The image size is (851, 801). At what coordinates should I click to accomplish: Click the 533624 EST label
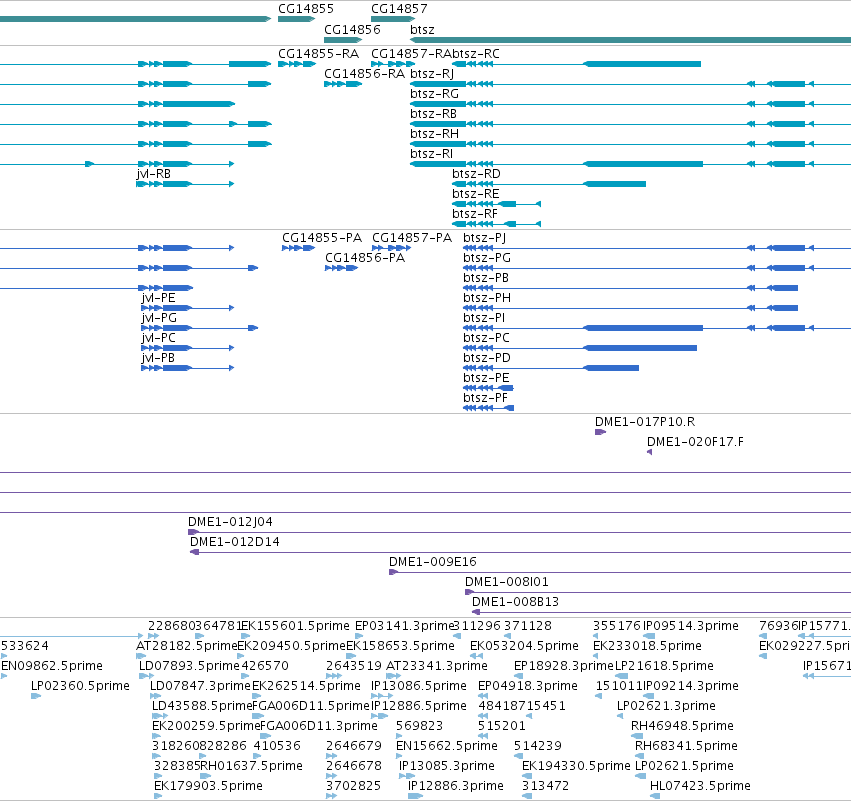24,646
